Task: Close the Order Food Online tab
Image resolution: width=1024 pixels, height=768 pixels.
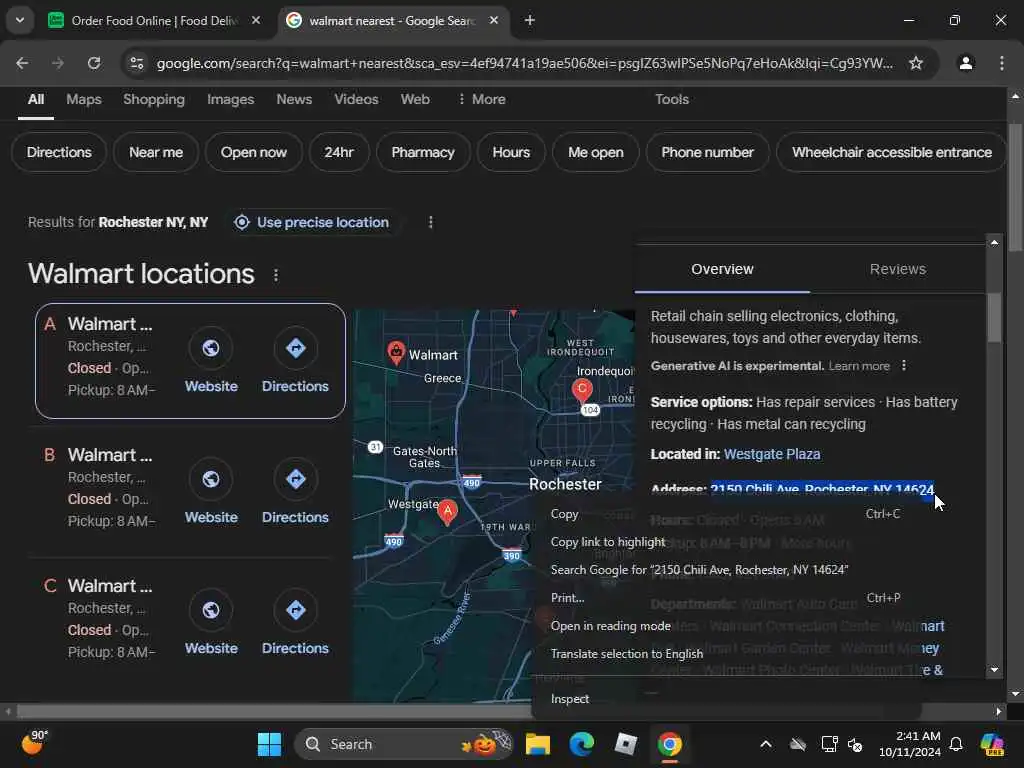Action: [x=256, y=20]
